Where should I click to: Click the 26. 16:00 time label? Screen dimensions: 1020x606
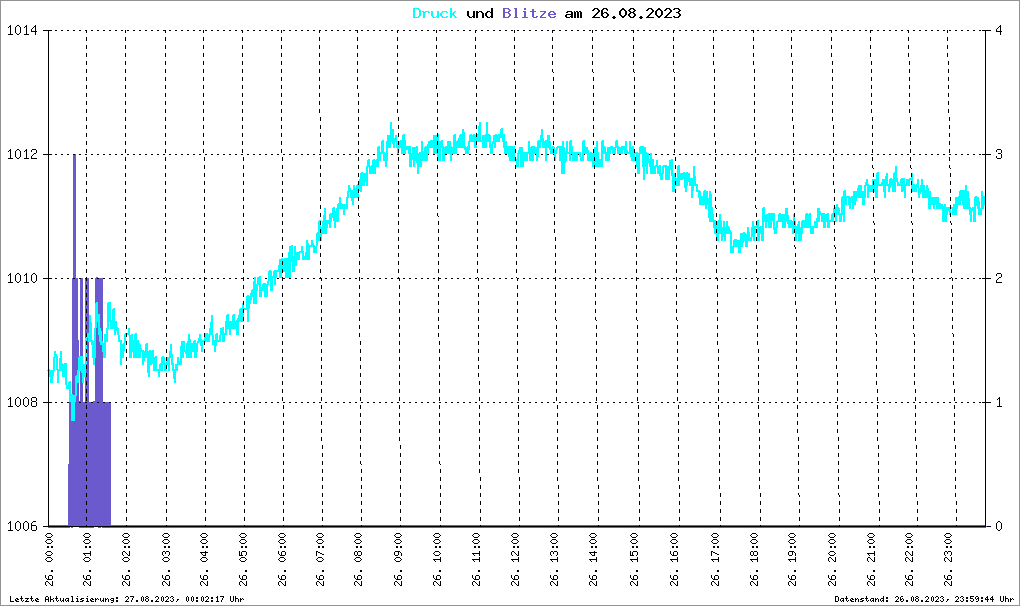pyautogui.click(x=674, y=559)
